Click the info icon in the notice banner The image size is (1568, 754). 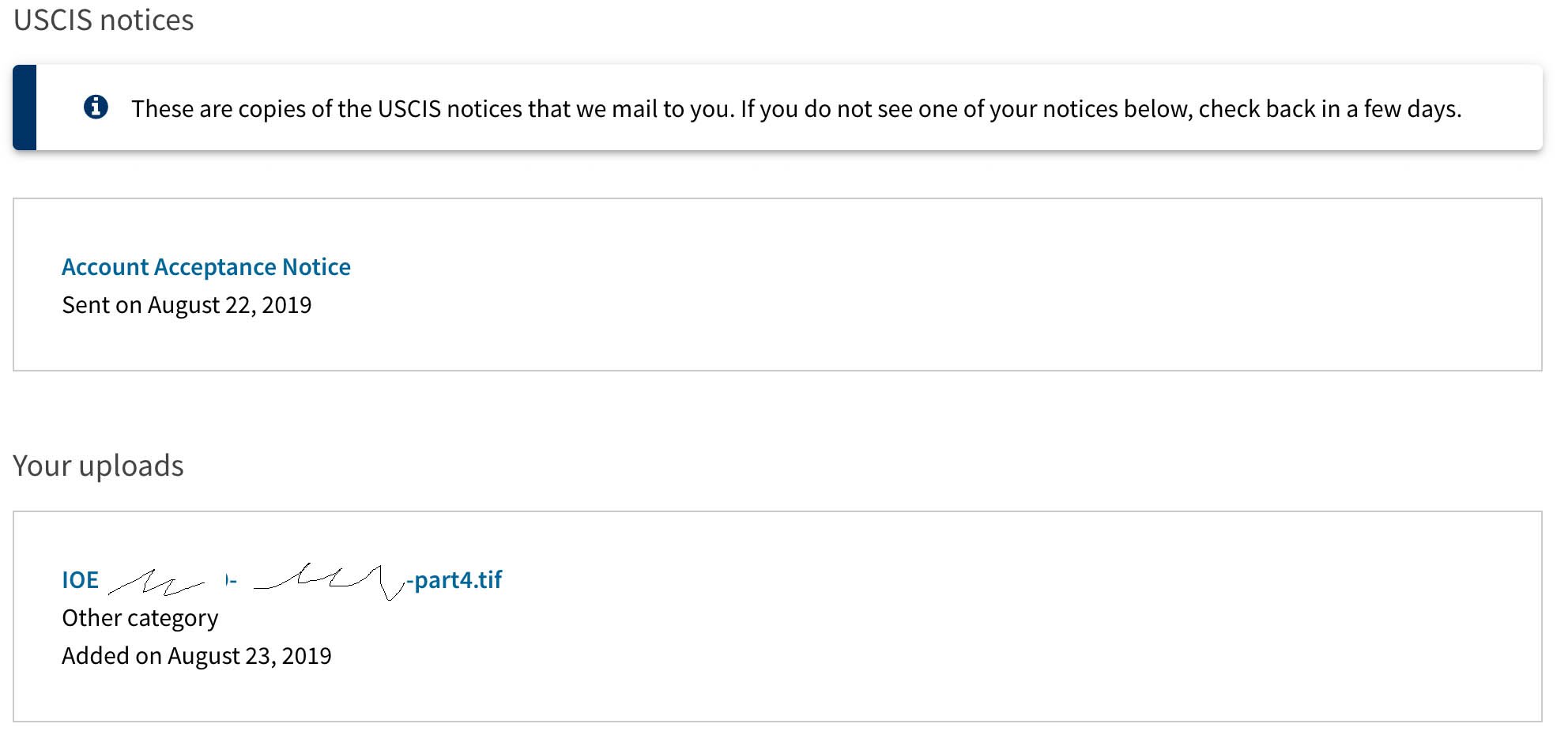[x=96, y=107]
